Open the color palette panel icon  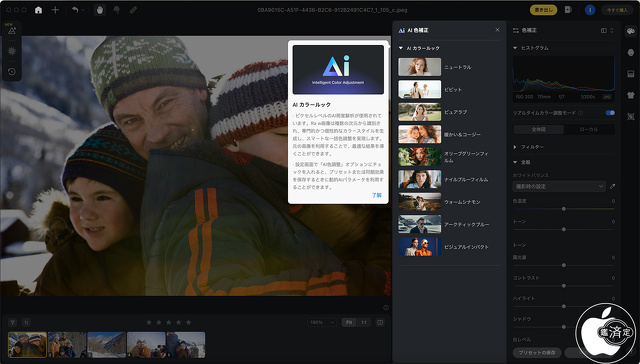pos(631,31)
